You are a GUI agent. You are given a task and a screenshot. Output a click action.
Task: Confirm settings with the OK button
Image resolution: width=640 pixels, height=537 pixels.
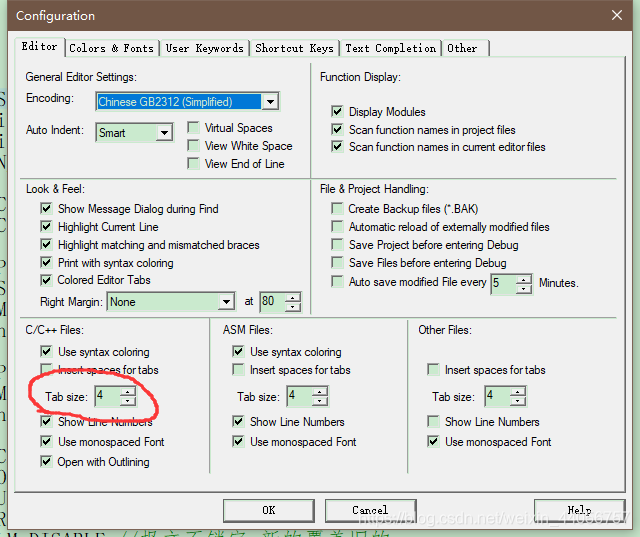pos(269,510)
